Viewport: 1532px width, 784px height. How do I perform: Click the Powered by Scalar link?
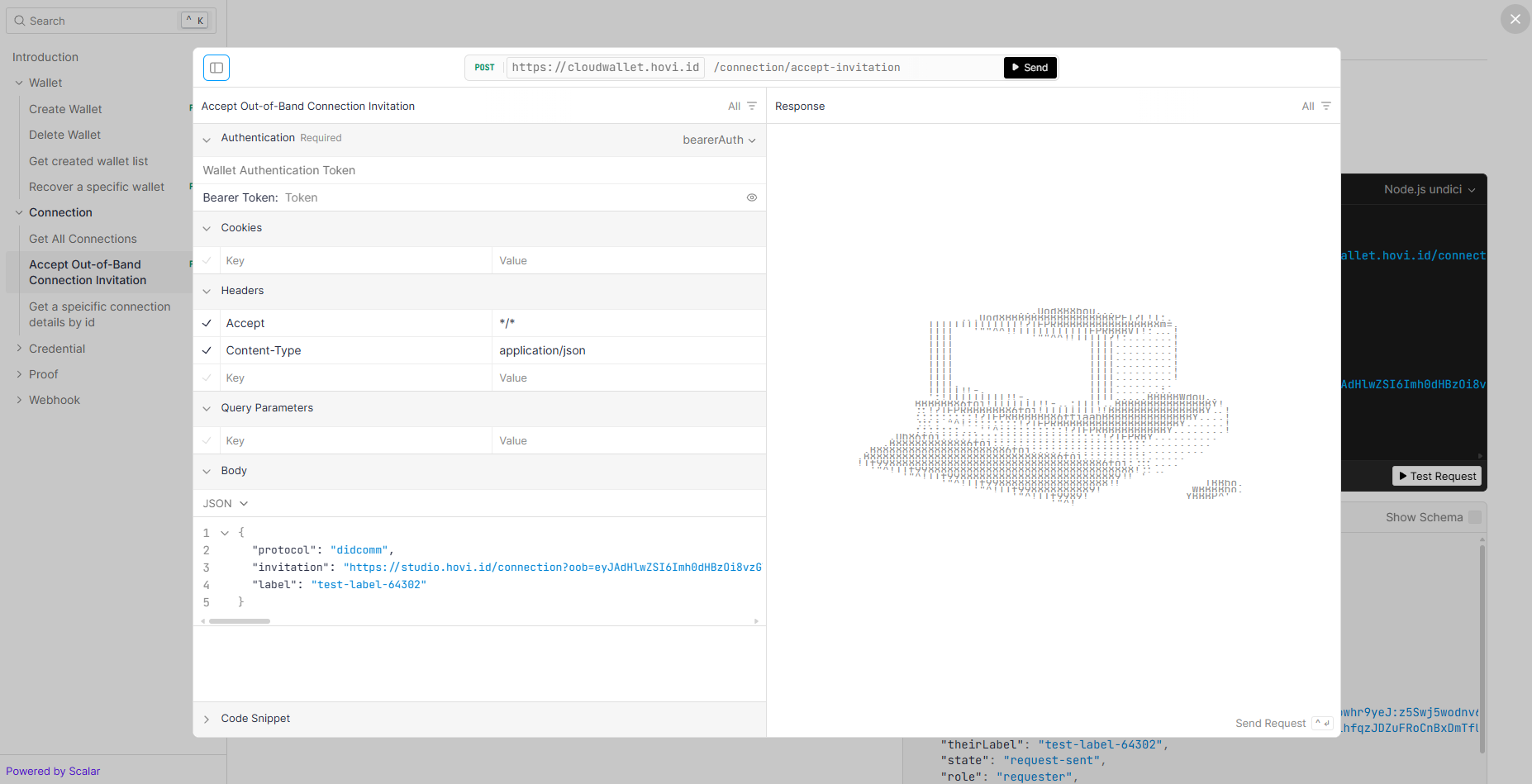(x=53, y=771)
